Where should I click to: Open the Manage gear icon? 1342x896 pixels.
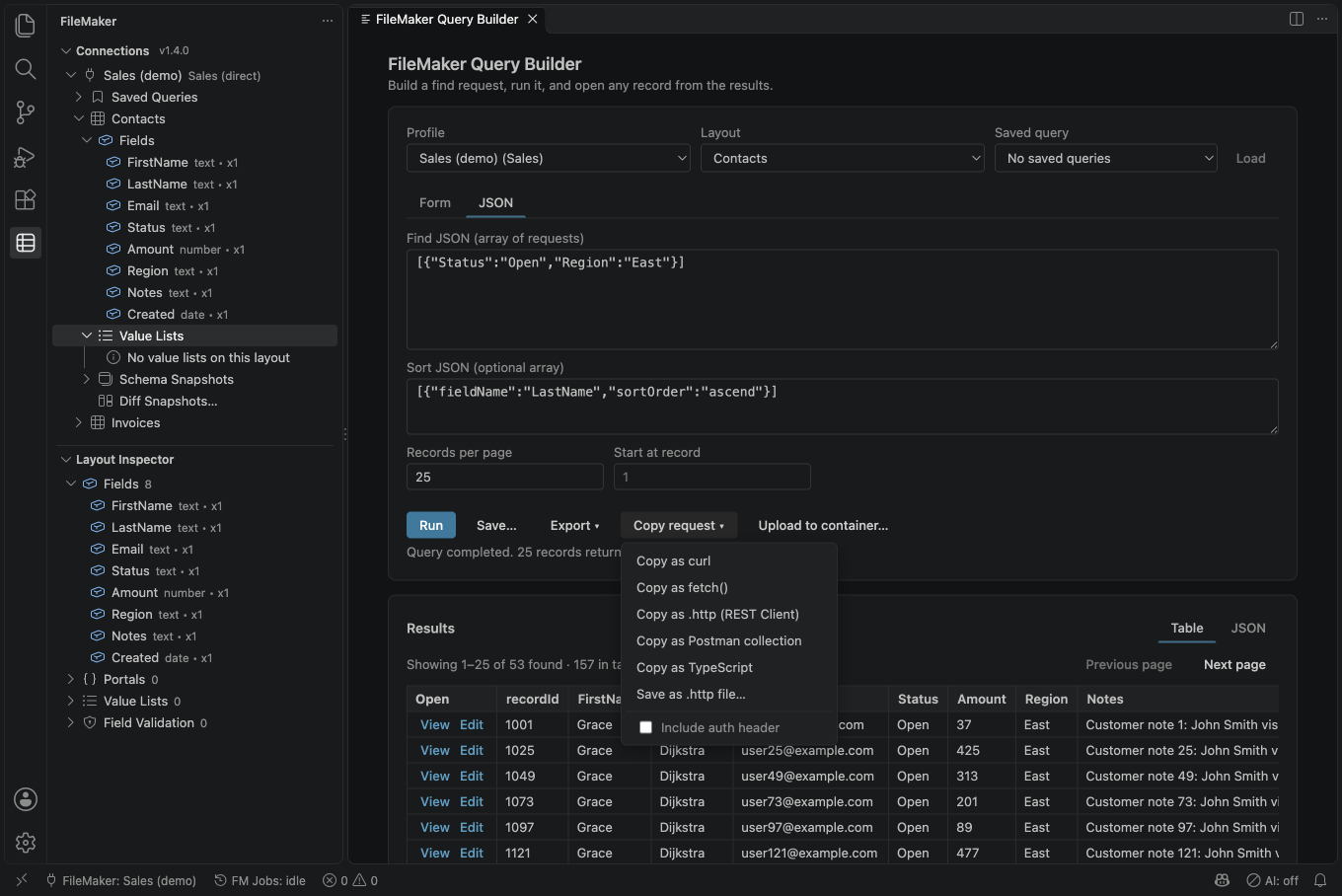pyautogui.click(x=26, y=843)
